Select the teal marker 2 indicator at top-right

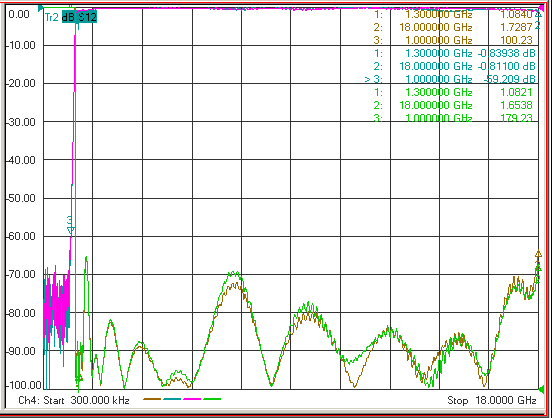click(538, 25)
